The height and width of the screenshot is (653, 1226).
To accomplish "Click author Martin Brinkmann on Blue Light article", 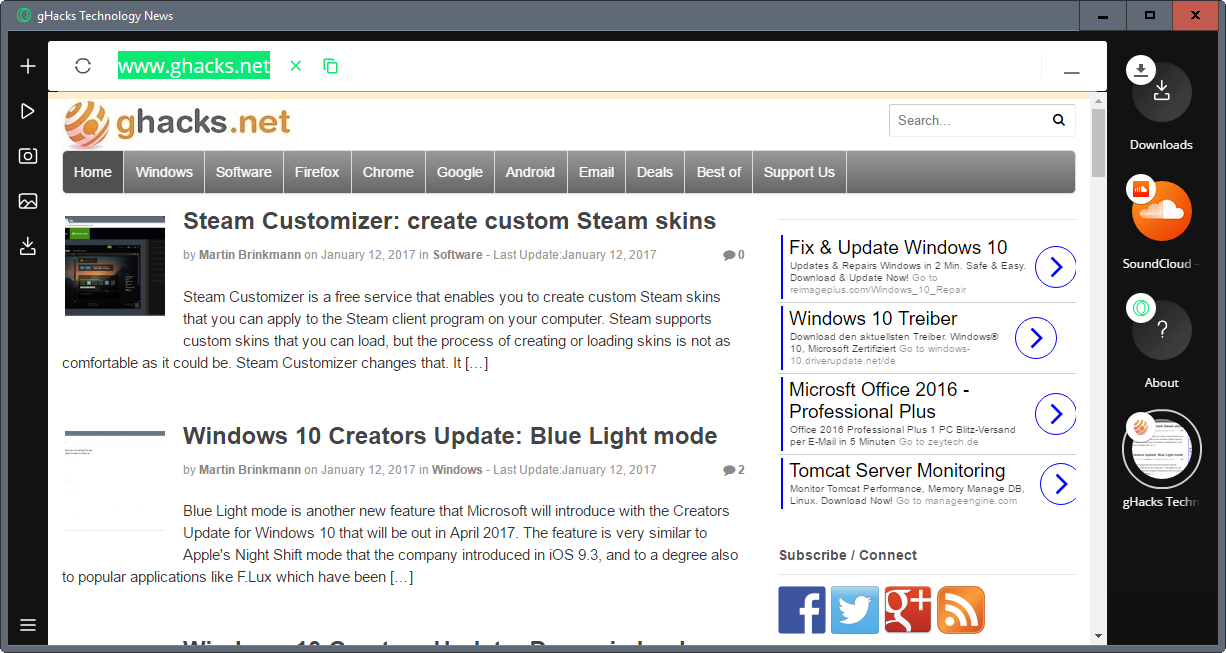I will (x=250, y=470).
